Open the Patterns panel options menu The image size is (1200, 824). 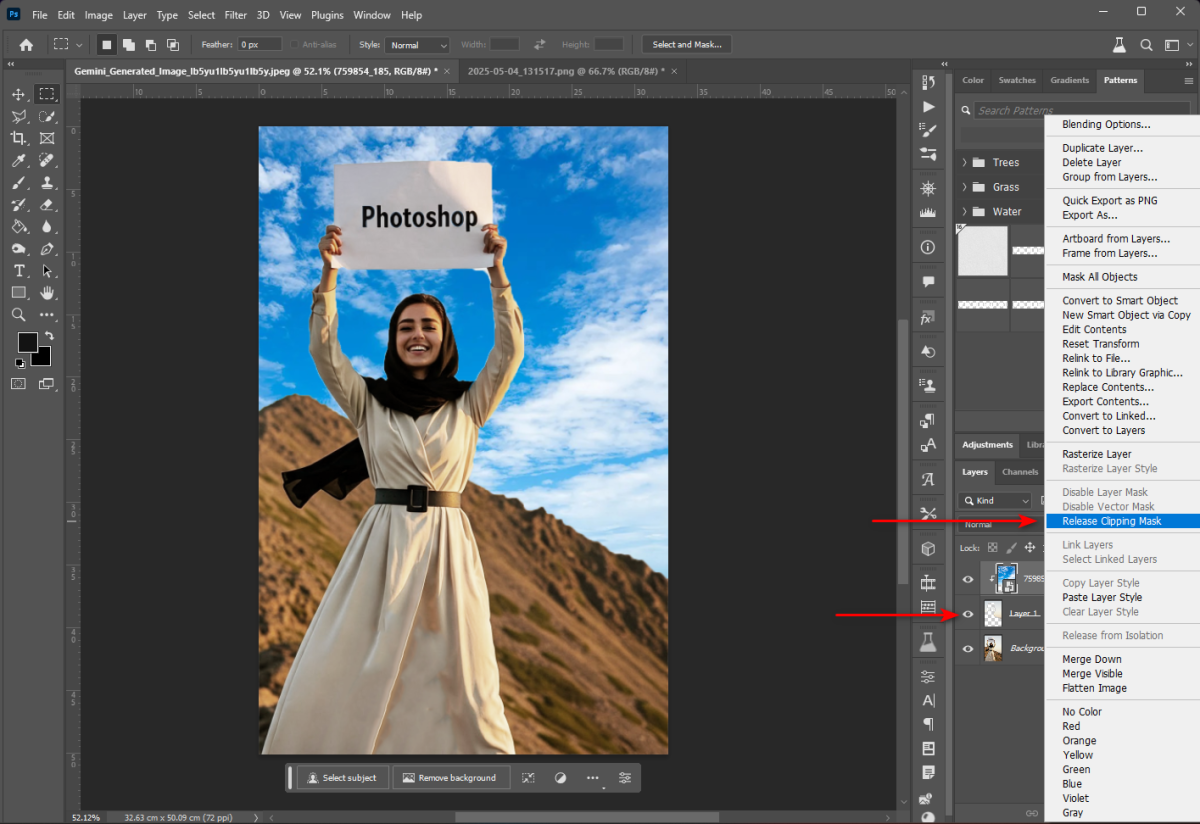coord(1188,80)
